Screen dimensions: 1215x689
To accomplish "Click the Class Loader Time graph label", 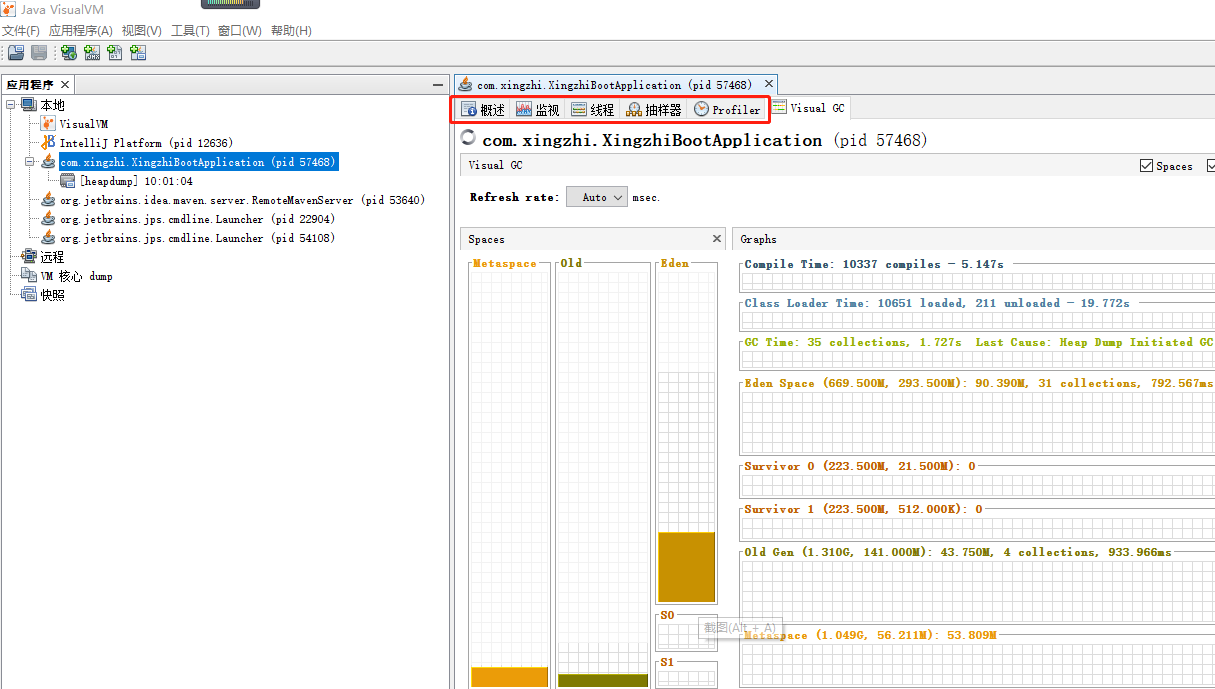I will 937,303.
